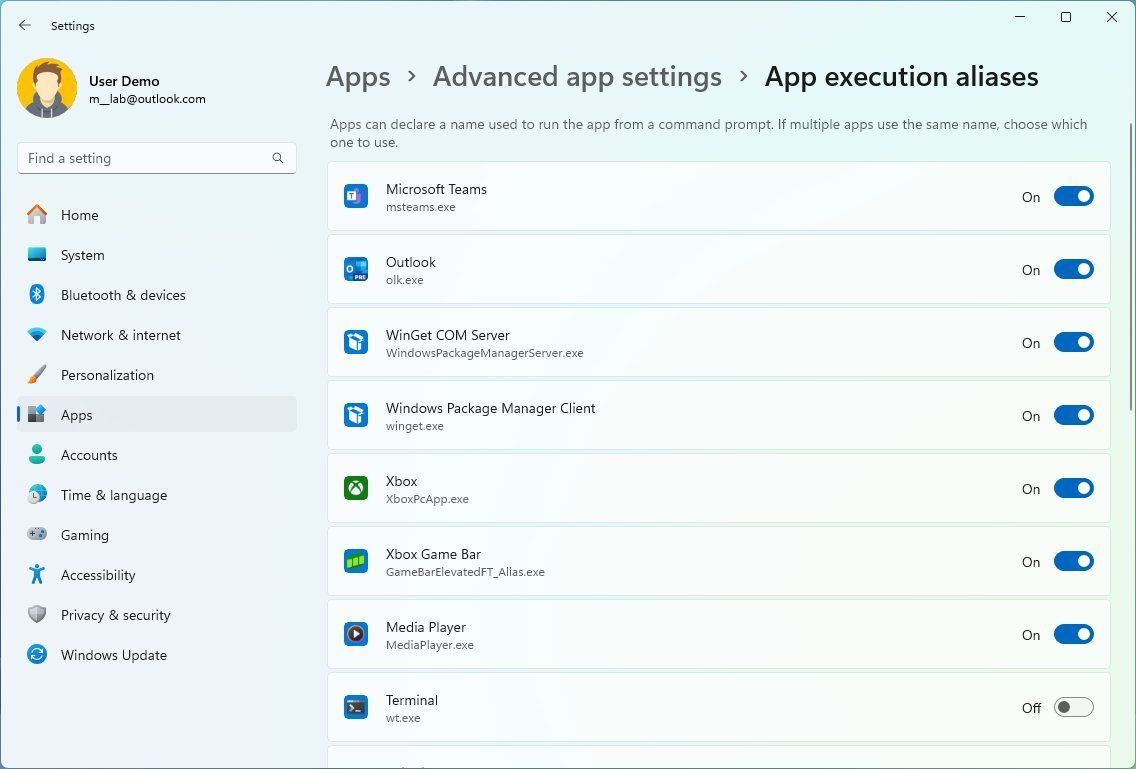Click the Microsoft Teams app icon
This screenshot has height=769, width=1136.
point(355,196)
